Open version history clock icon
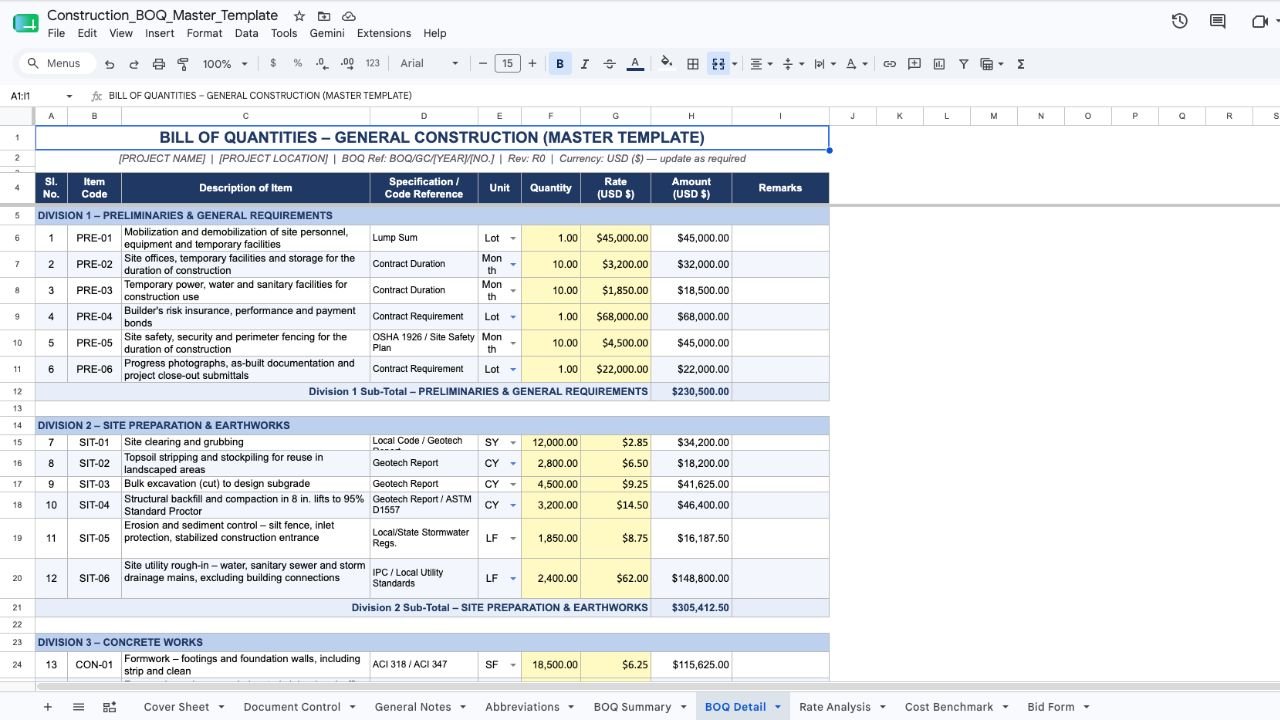 pyautogui.click(x=1179, y=21)
